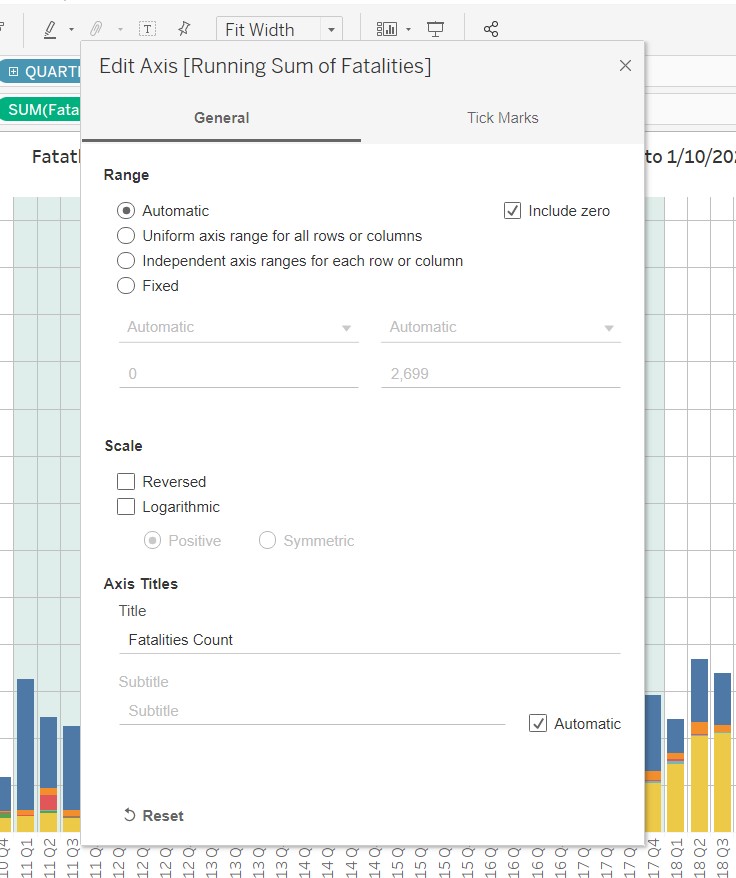Viewport: 736px width, 878px height.
Task: Enable the Logarithmic scale checkbox
Action: point(126,507)
